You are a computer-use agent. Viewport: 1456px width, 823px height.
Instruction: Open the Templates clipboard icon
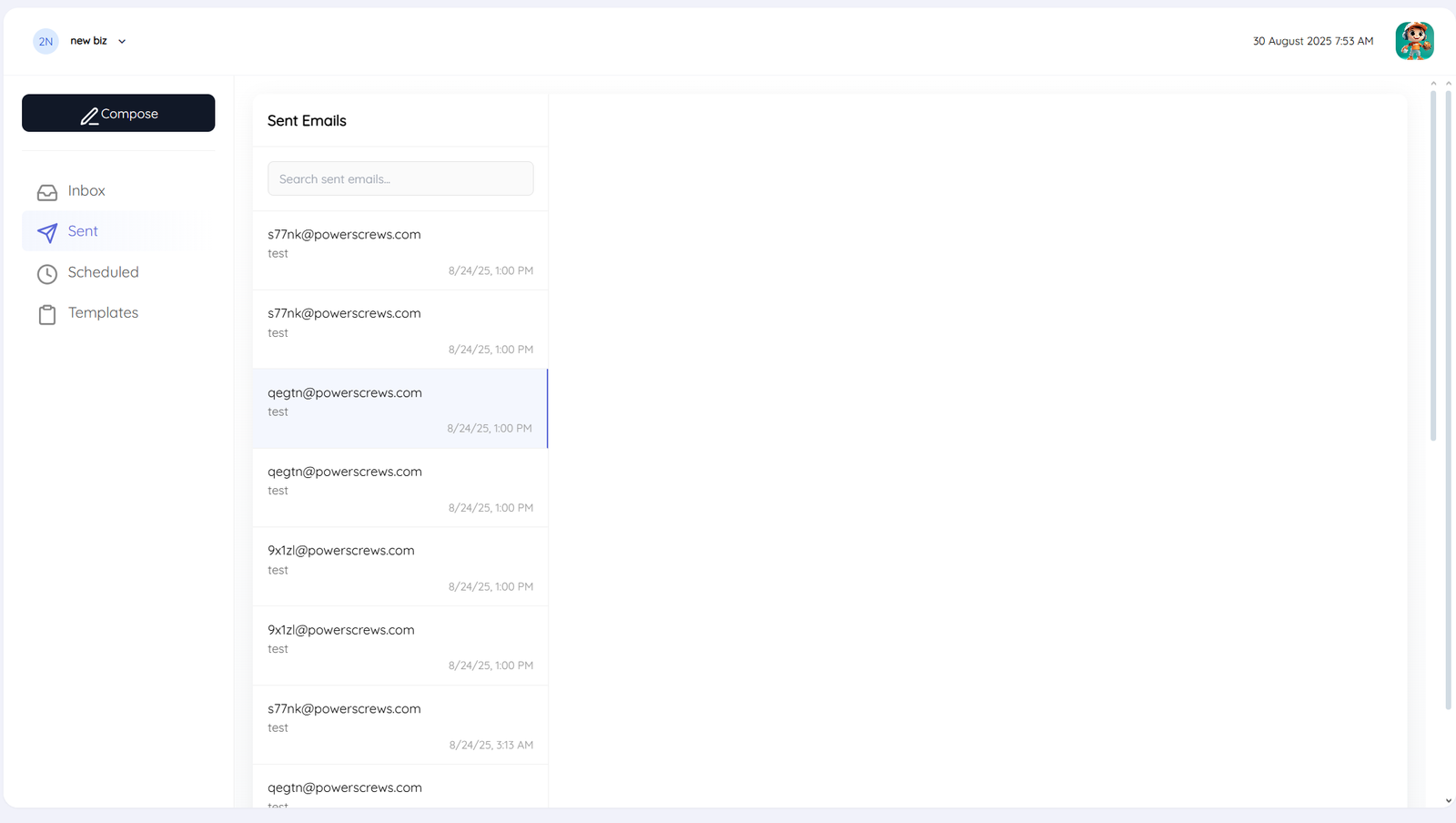point(47,314)
